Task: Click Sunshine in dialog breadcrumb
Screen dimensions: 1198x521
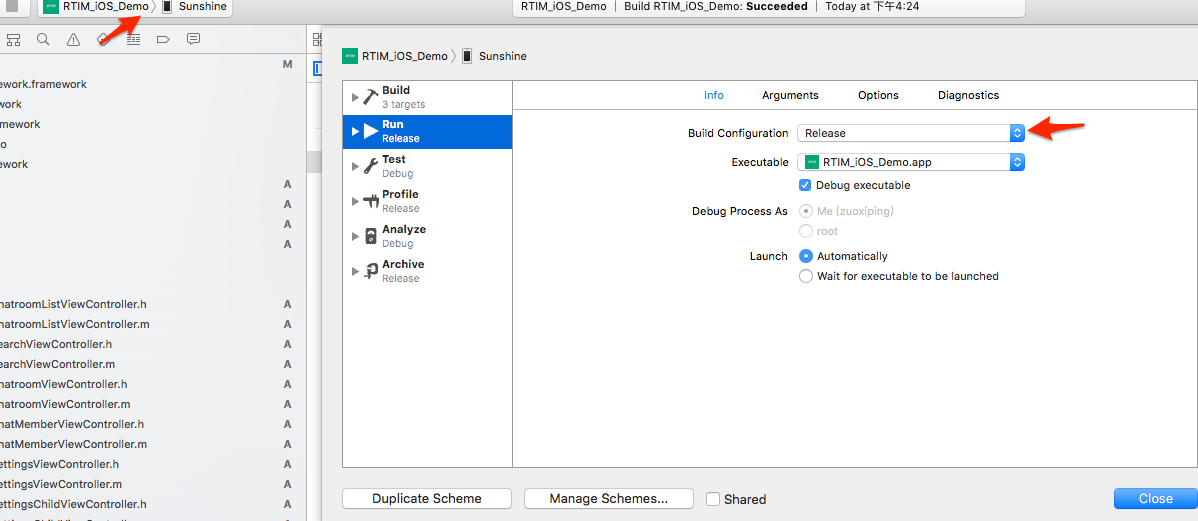Action: pos(502,56)
